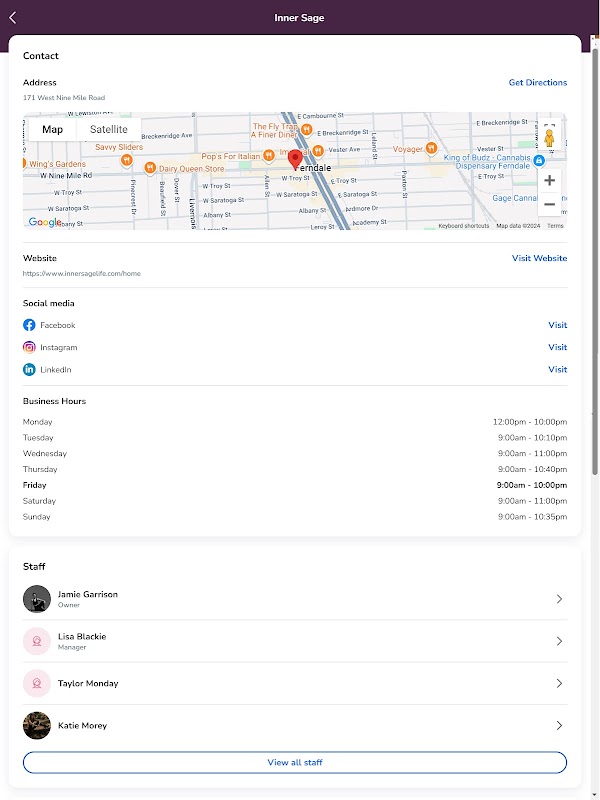This screenshot has width=600, height=800.
Task: Open Katie Morey's profile photo
Action: (x=37, y=726)
